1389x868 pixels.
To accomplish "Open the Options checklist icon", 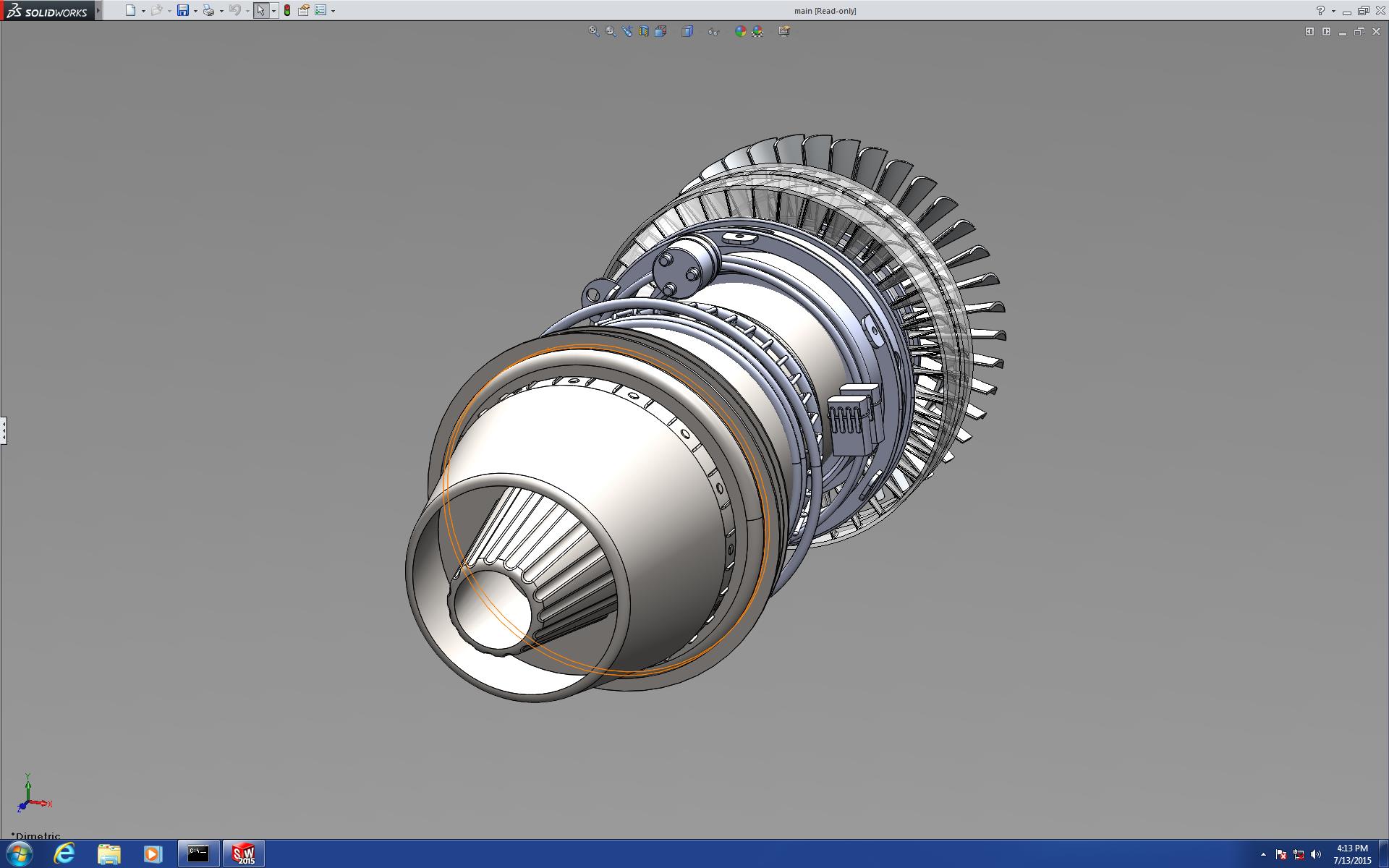I will coord(320,10).
